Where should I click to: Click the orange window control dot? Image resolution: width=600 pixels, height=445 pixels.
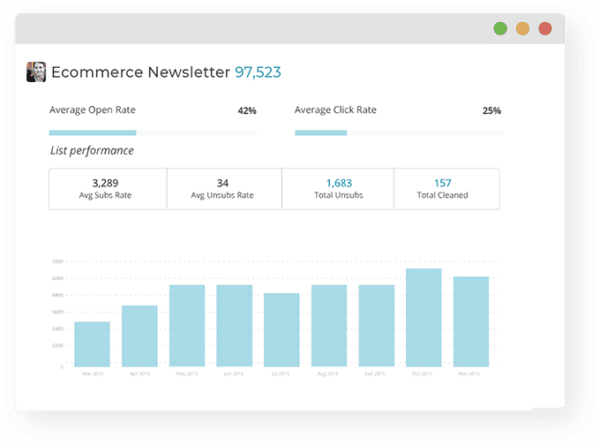523,28
